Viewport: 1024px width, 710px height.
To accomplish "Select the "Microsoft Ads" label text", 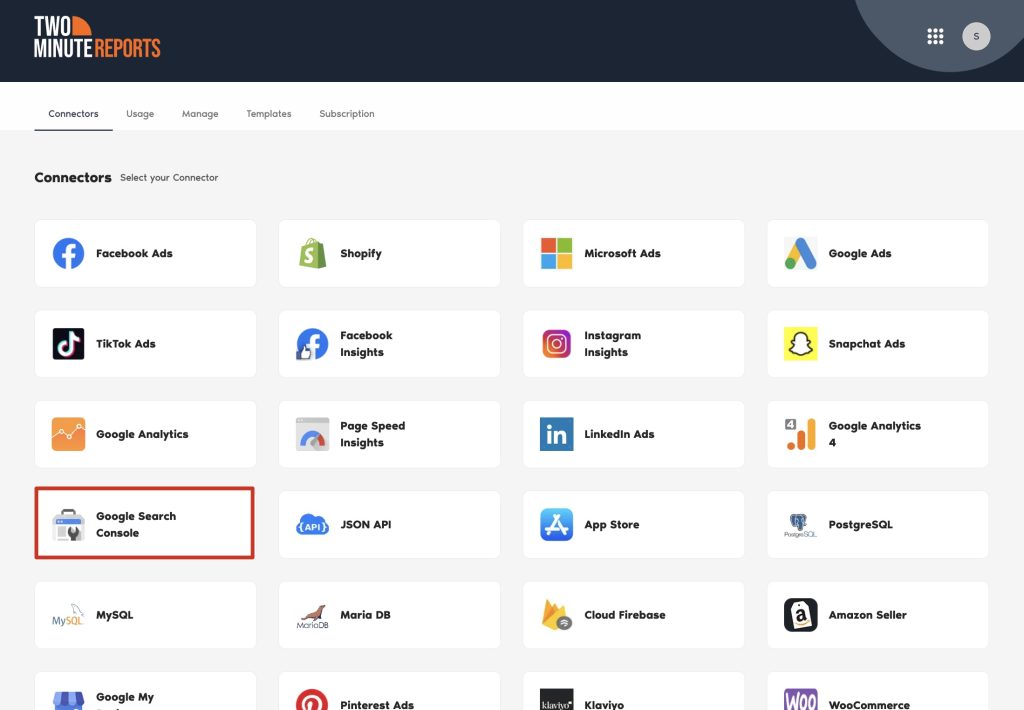I will (x=622, y=253).
